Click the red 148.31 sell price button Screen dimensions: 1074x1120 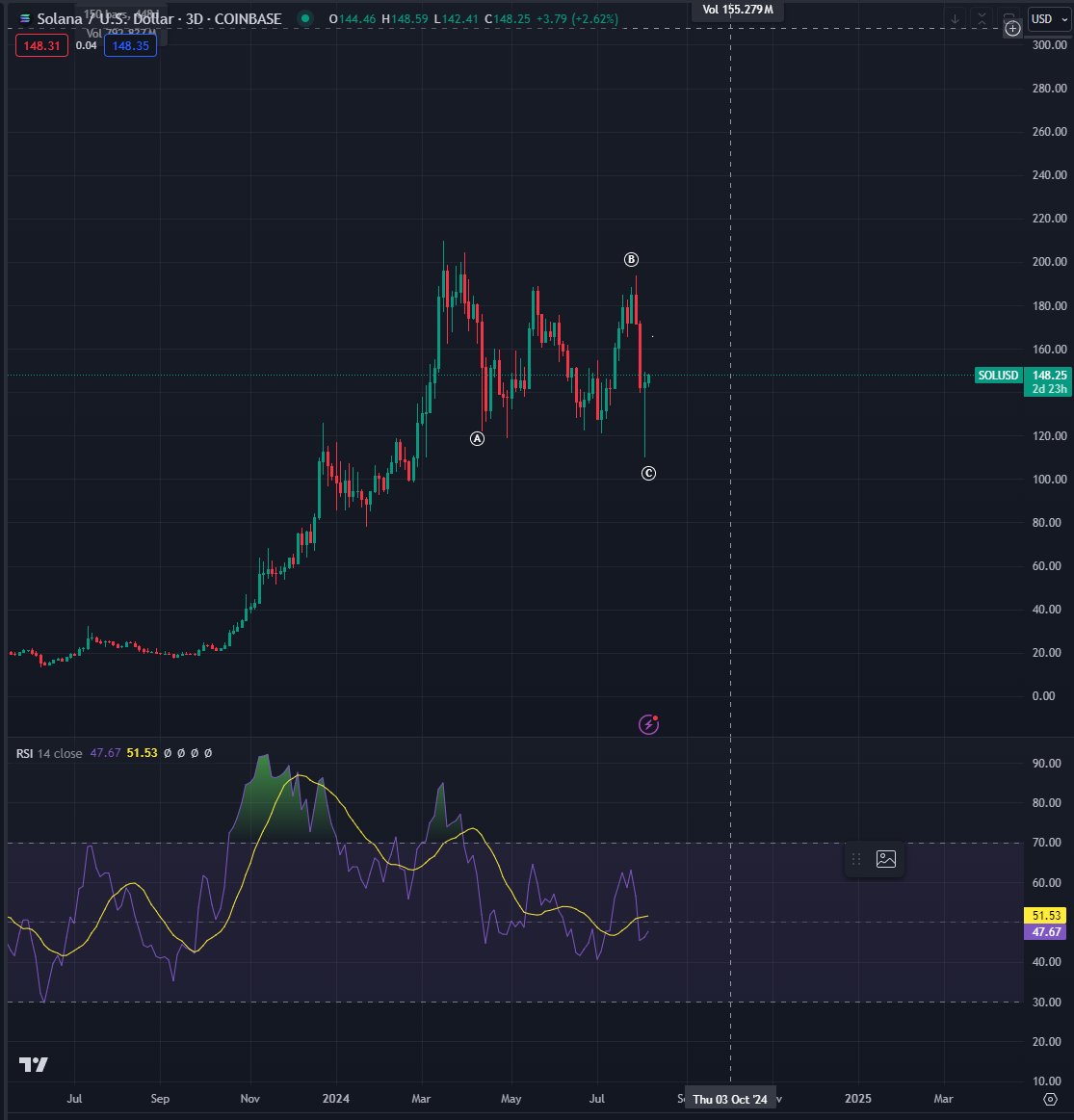point(42,45)
